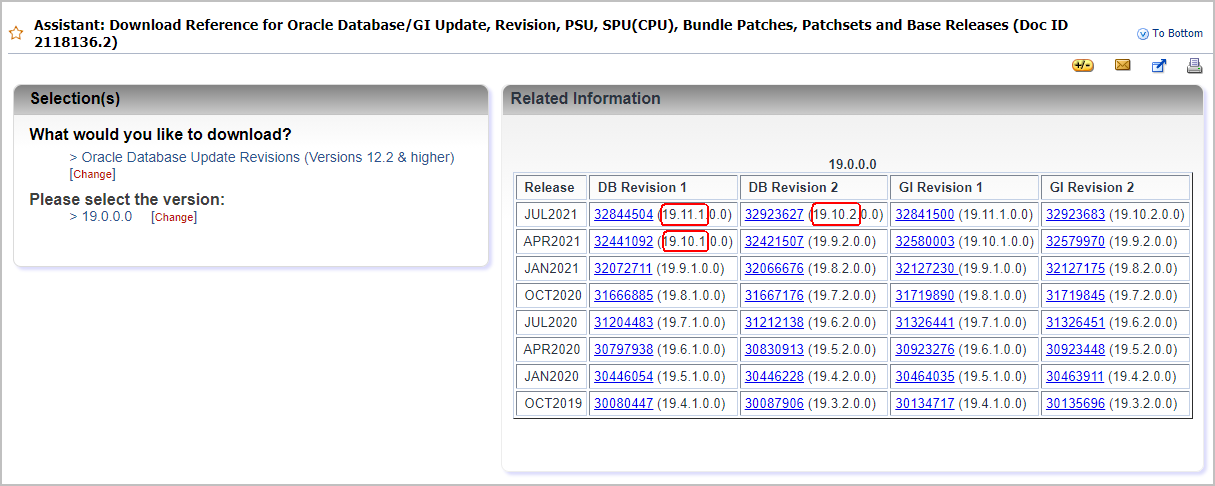Click the Related Information panel header
Viewport: 1215px width, 486px height.
[852, 99]
